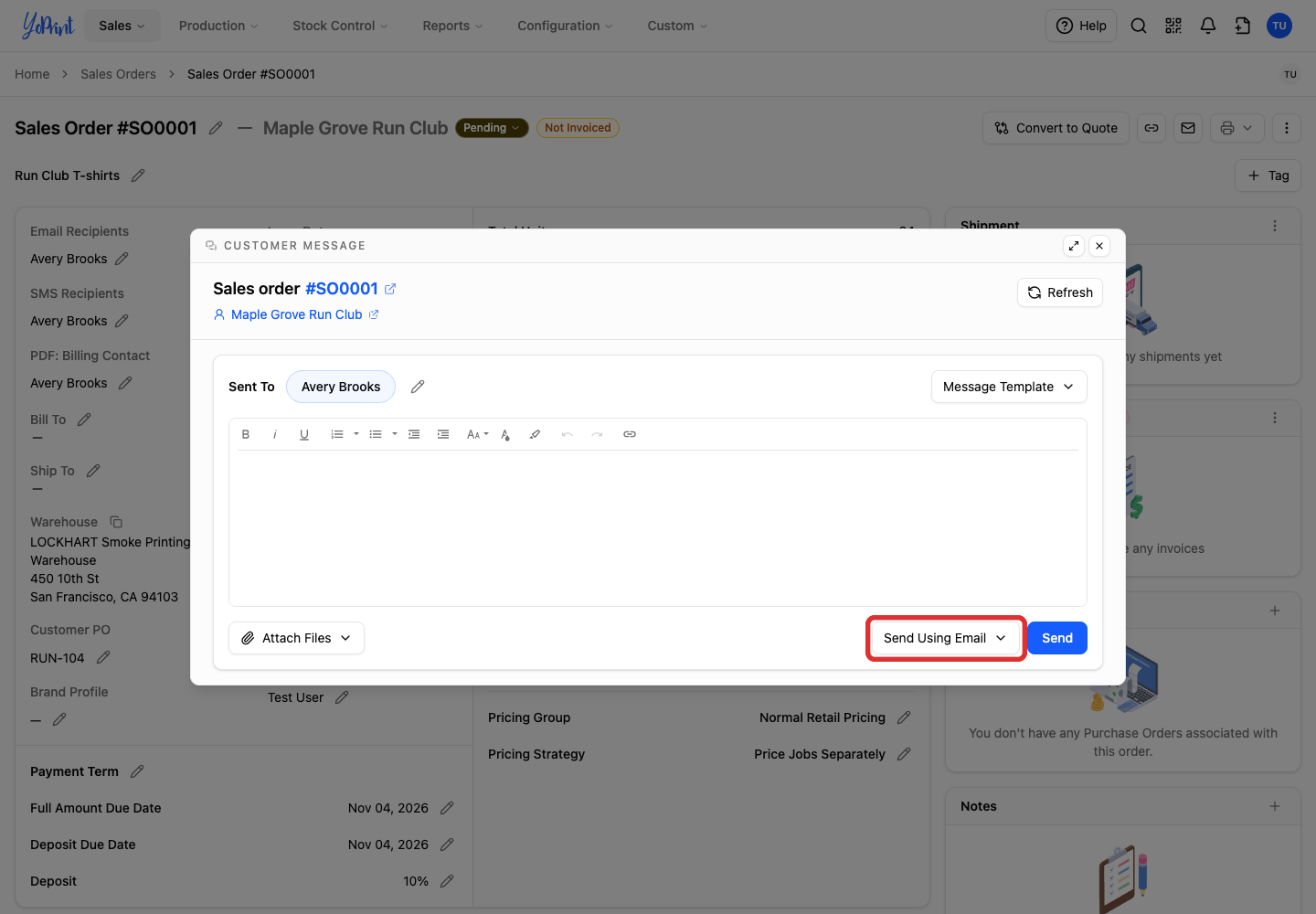Go to Sales Orders breadcrumb

(118, 74)
